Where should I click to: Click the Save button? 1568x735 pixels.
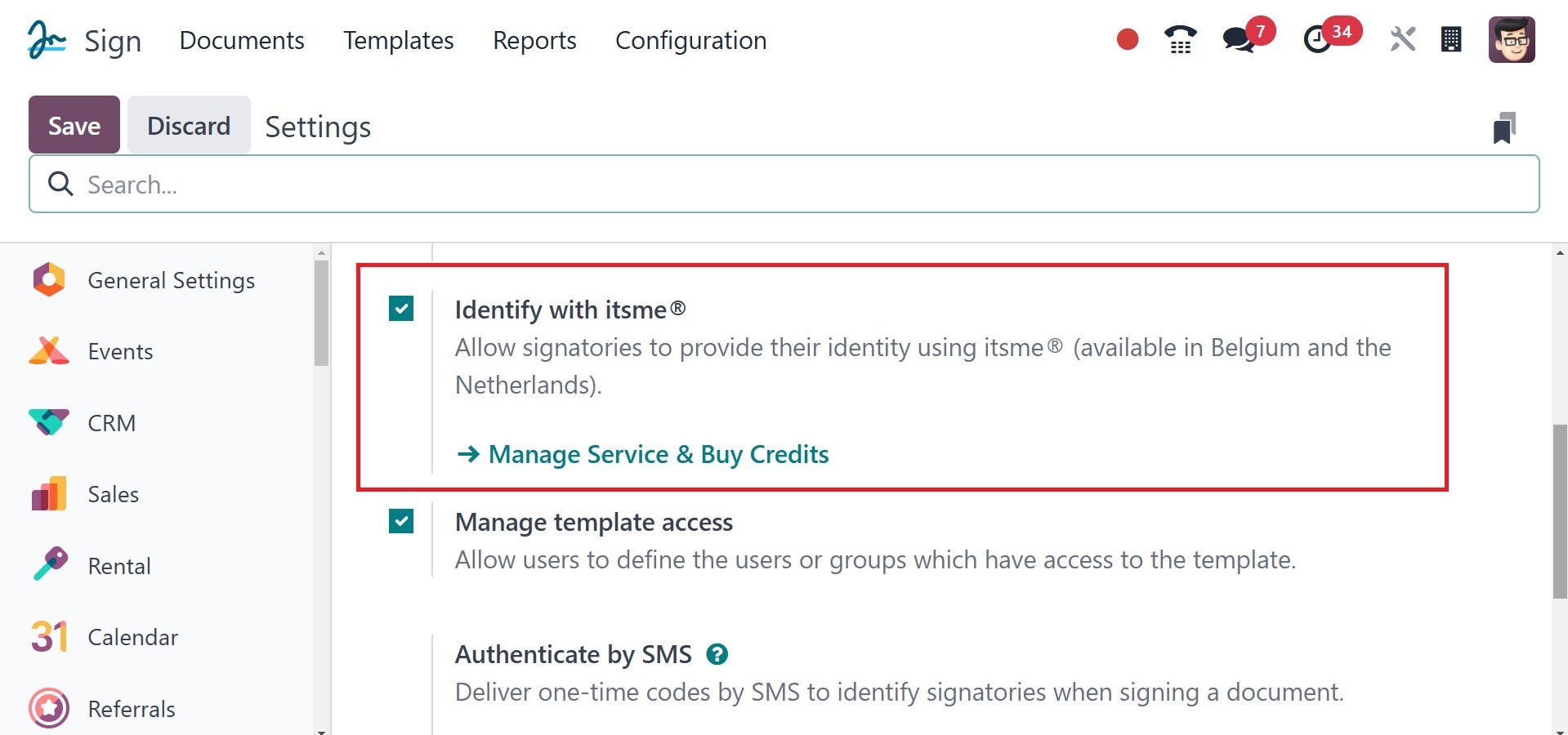(74, 125)
